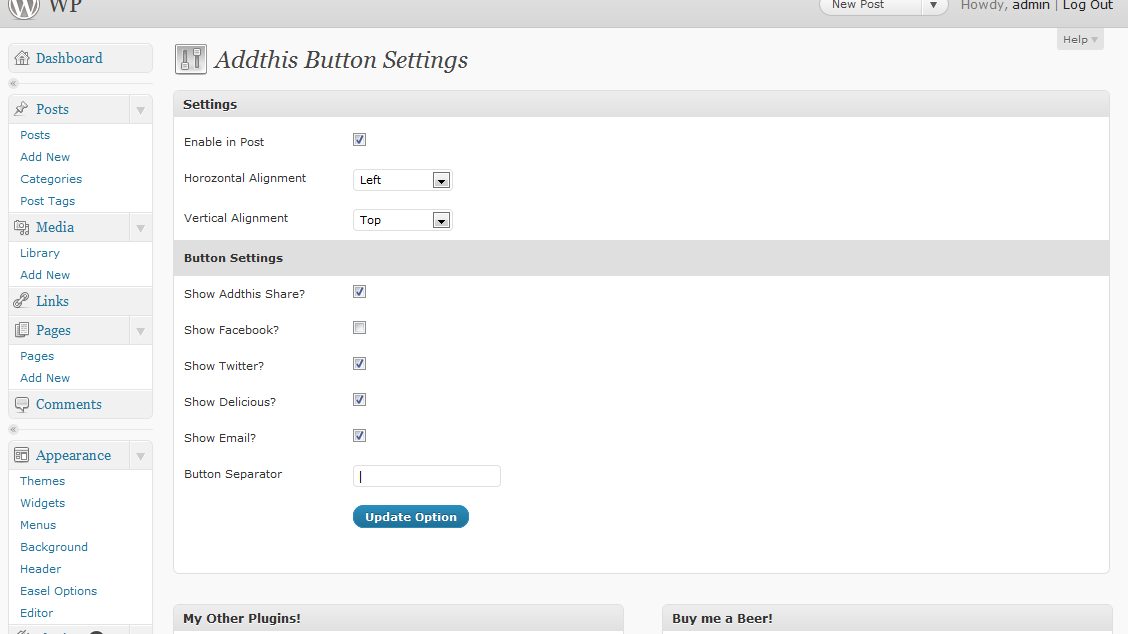Image resolution: width=1128 pixels, height=634 pixels.
Task: Click the Settings panel header
Action: [x=642, y=104]
